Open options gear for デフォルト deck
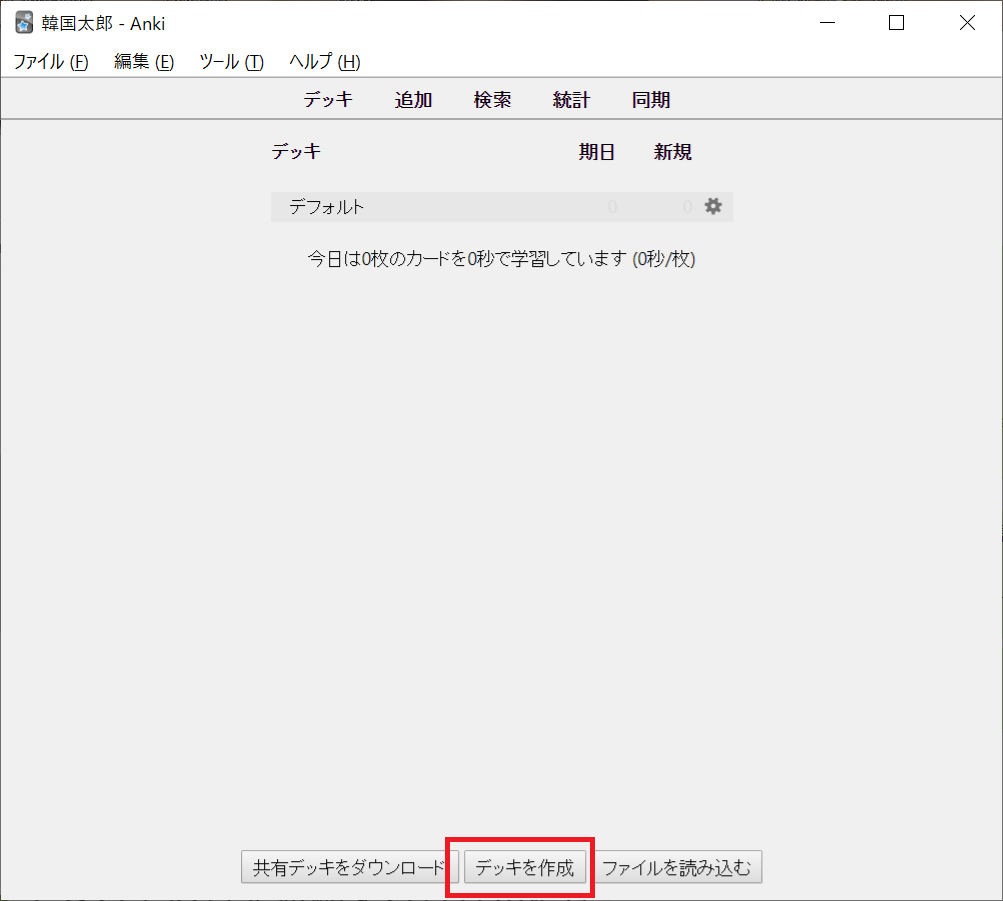 coord(713,207)
